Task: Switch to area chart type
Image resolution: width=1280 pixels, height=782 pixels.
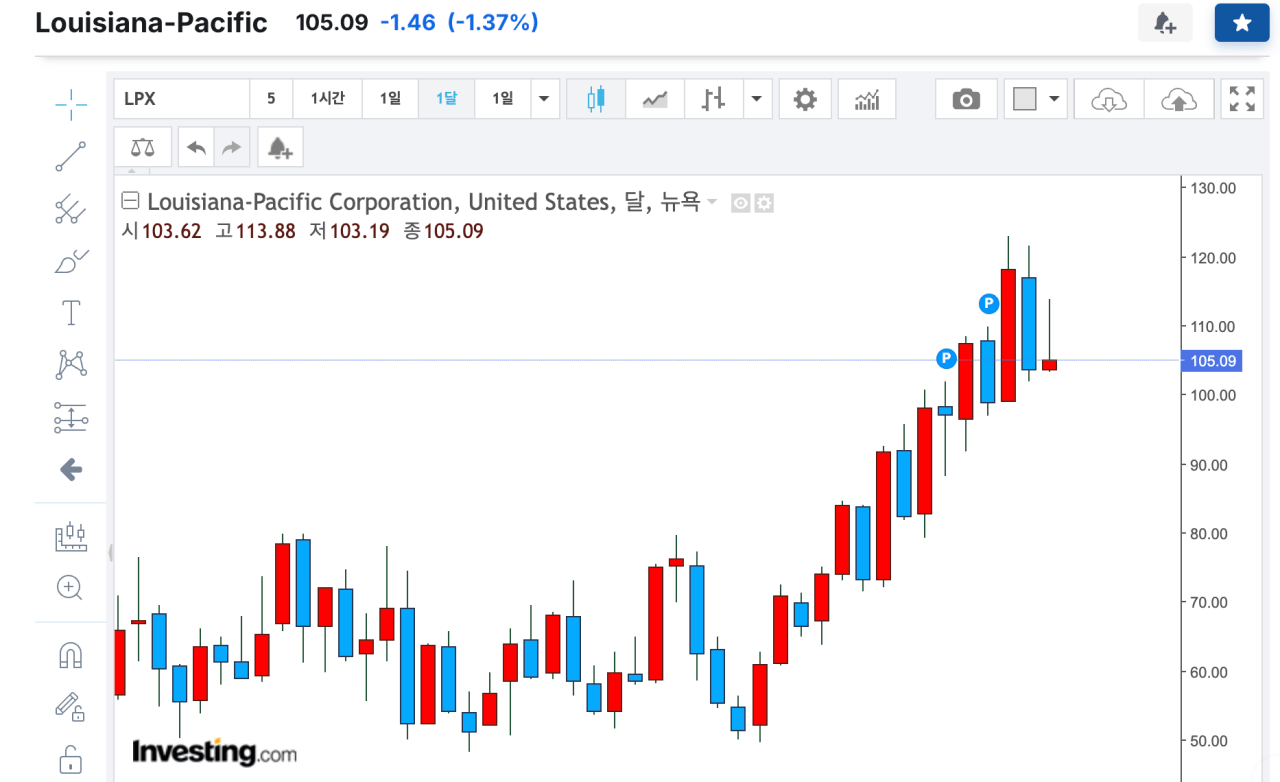Action: (655, 99)
